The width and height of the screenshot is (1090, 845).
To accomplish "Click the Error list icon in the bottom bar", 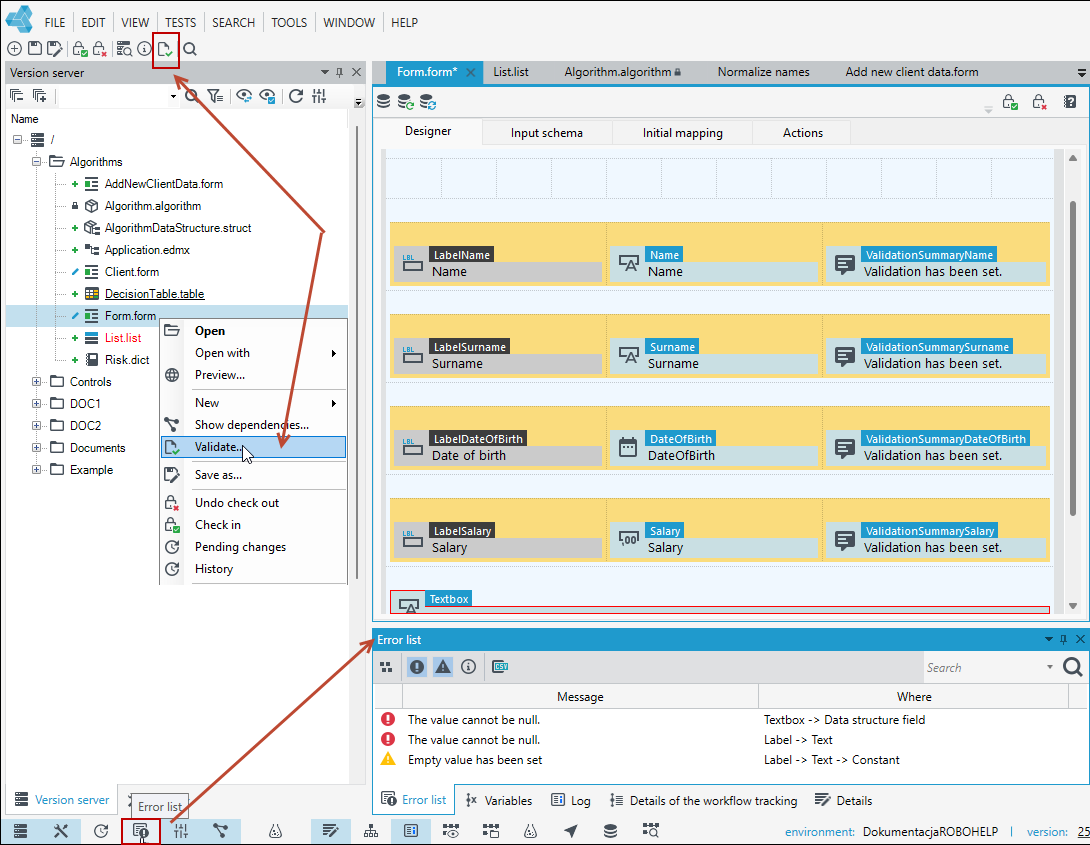I will 141,831.
